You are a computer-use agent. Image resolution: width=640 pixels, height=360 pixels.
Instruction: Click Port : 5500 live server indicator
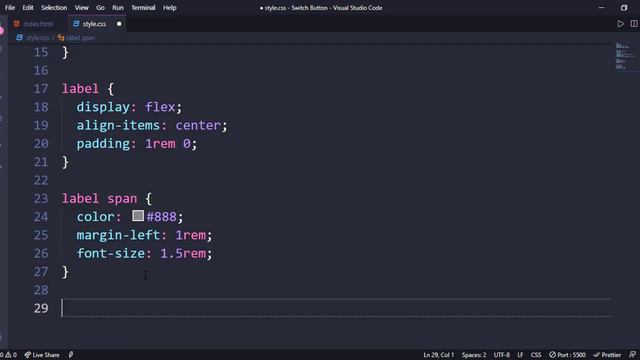pyautogui.click(x=567, y=355)
